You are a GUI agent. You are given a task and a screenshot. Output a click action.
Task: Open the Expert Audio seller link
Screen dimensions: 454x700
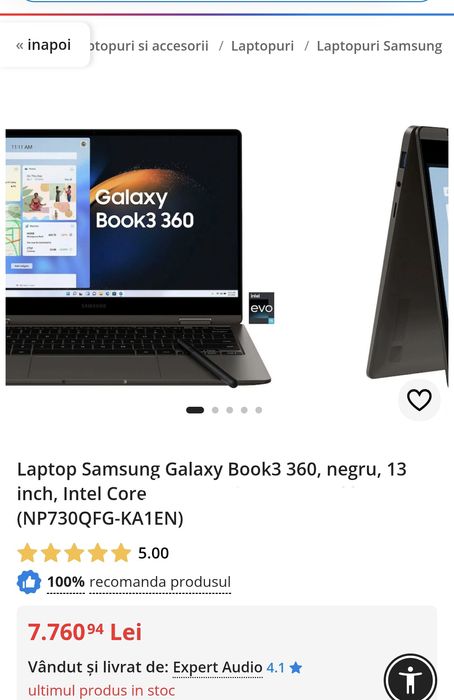click(x=217, y=667)
